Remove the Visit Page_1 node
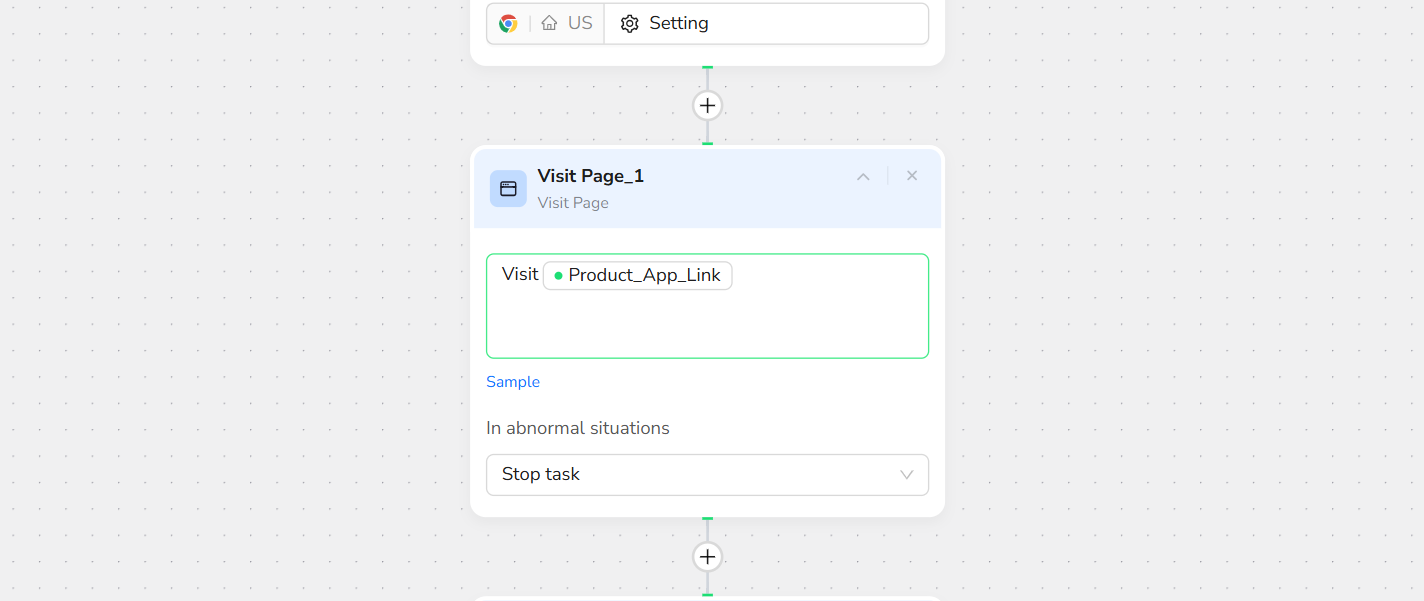 912,176
